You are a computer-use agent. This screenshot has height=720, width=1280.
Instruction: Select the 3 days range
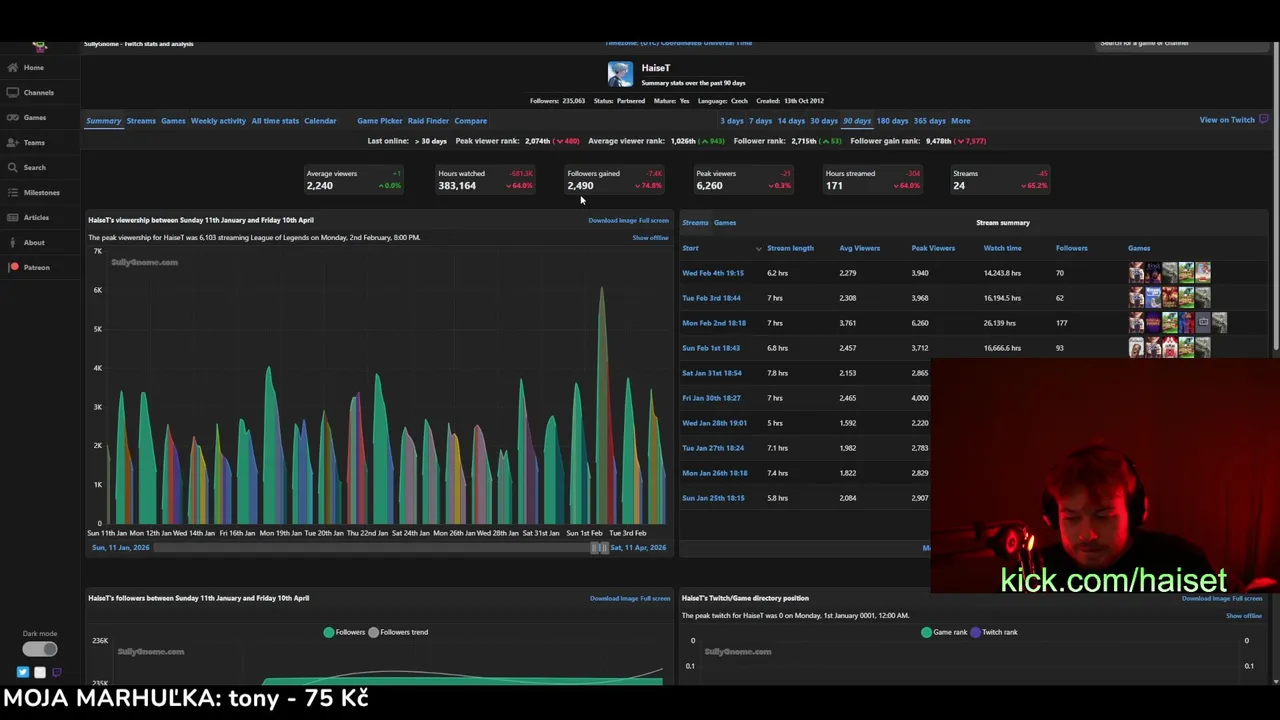[x=732, y=121]
